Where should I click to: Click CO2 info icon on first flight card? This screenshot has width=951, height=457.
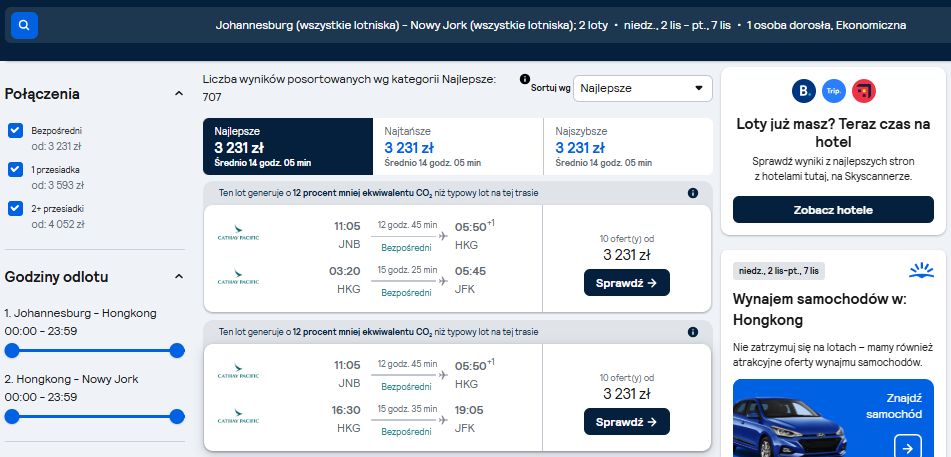(x=693, y=193)
